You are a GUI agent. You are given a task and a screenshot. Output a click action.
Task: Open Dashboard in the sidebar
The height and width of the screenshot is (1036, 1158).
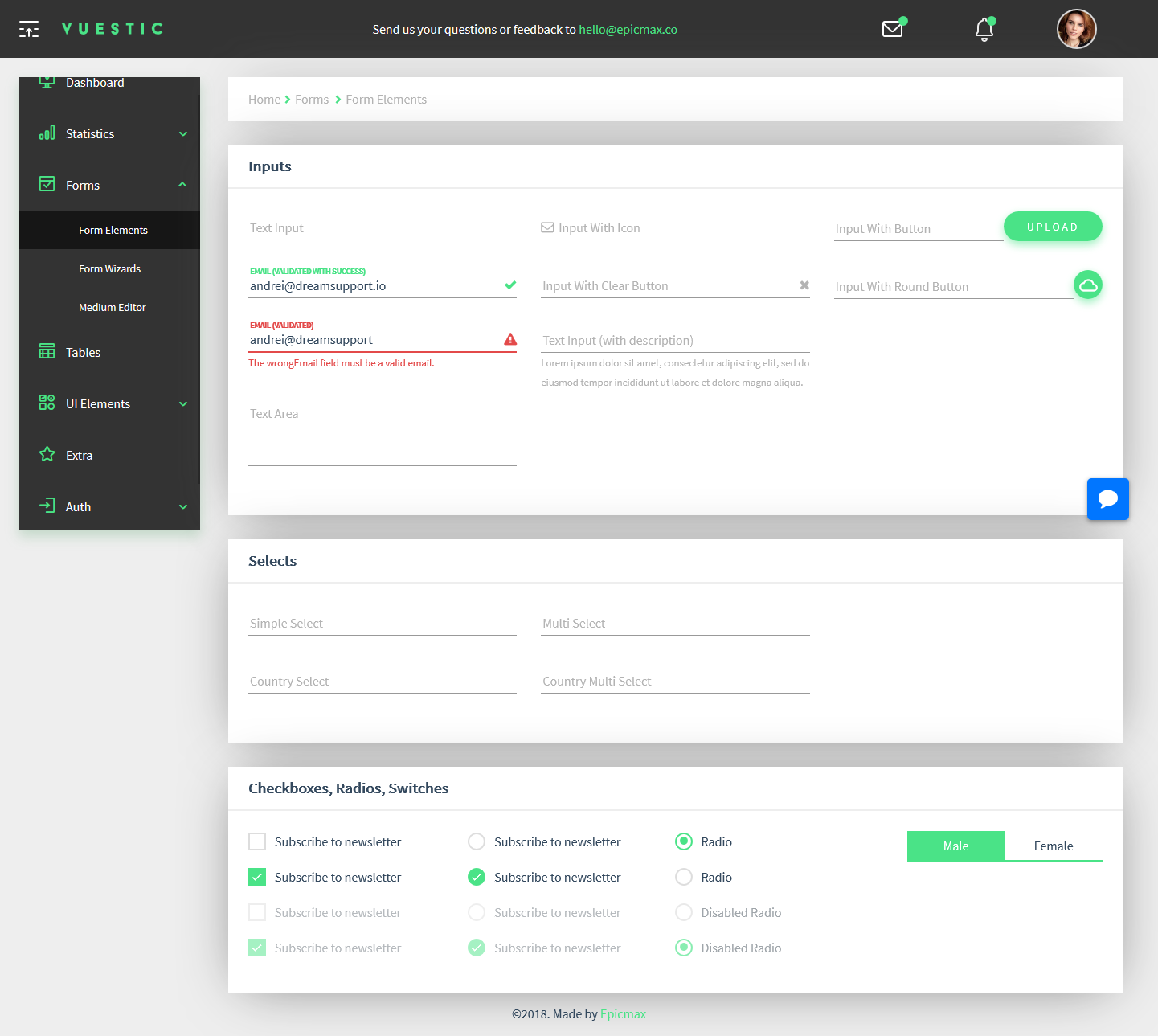109,84
